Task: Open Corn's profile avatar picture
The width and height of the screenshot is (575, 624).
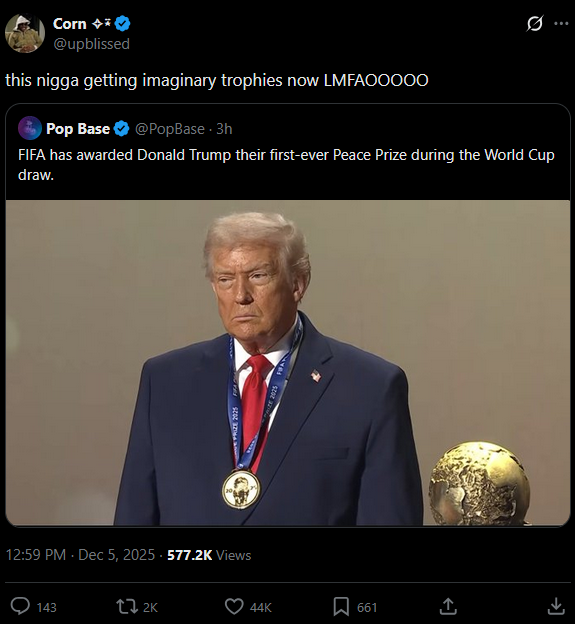Action: [25, 33]
